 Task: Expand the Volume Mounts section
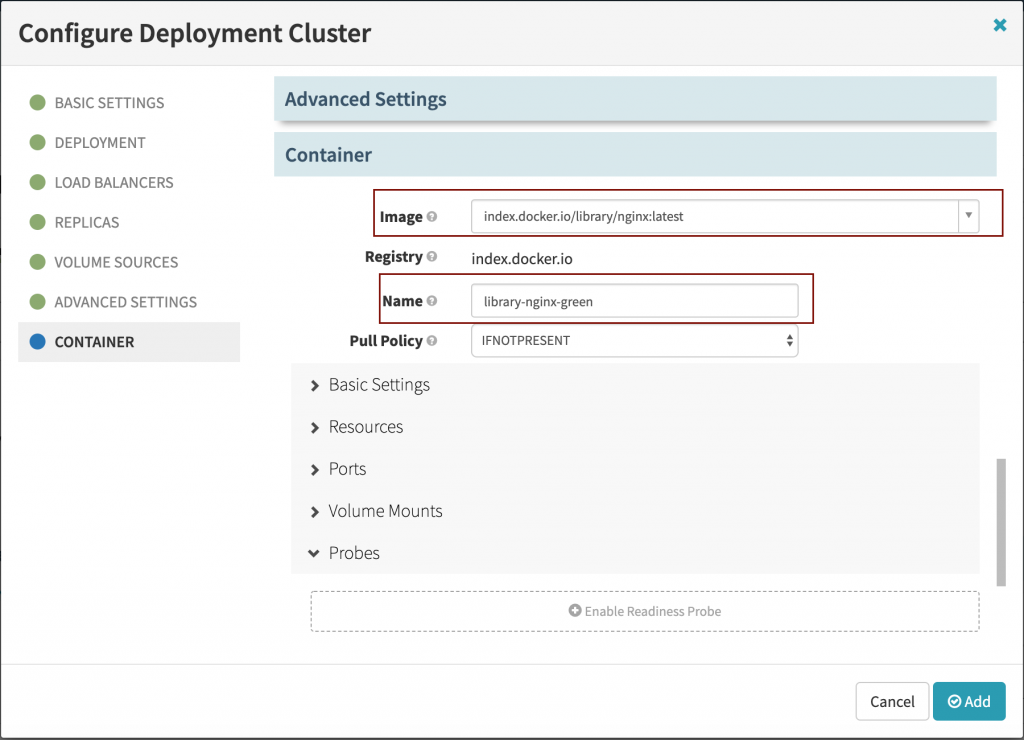385,511
